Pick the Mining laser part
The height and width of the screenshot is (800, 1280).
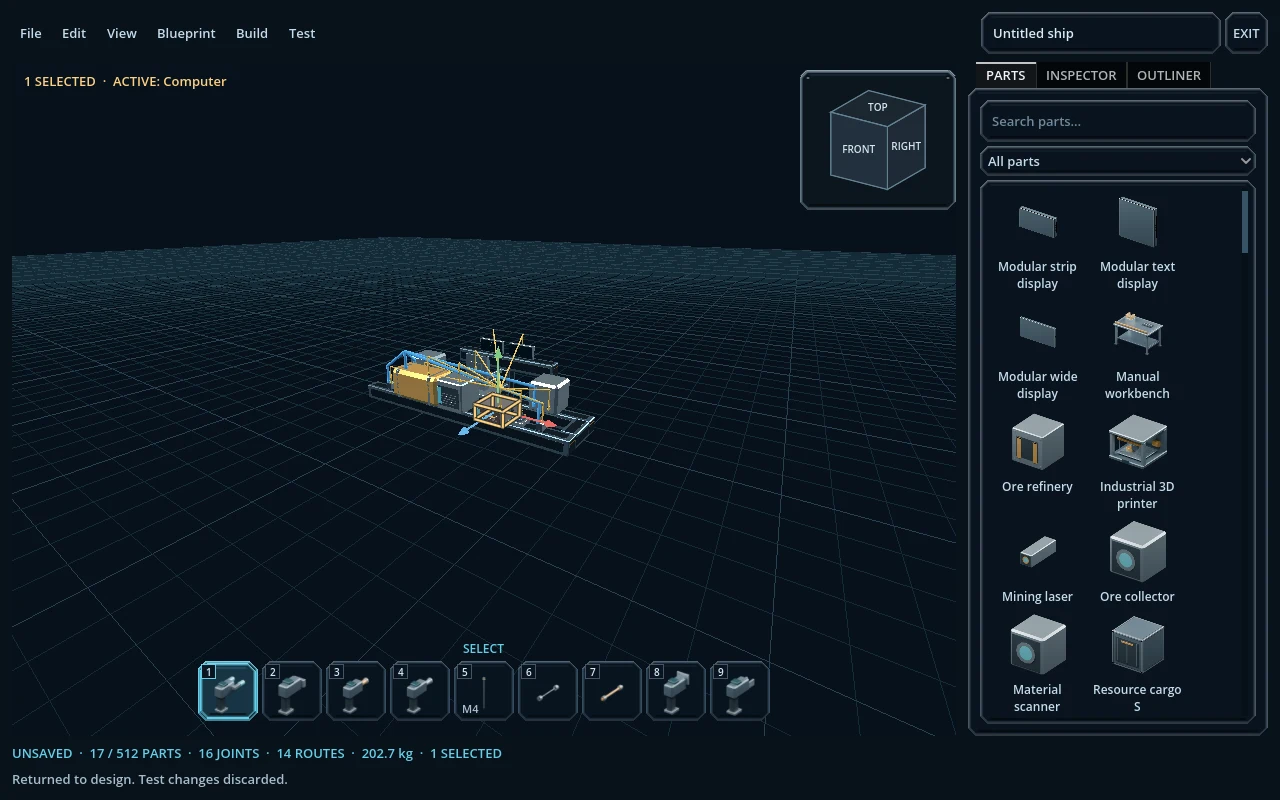click(x=1037, y=566)
